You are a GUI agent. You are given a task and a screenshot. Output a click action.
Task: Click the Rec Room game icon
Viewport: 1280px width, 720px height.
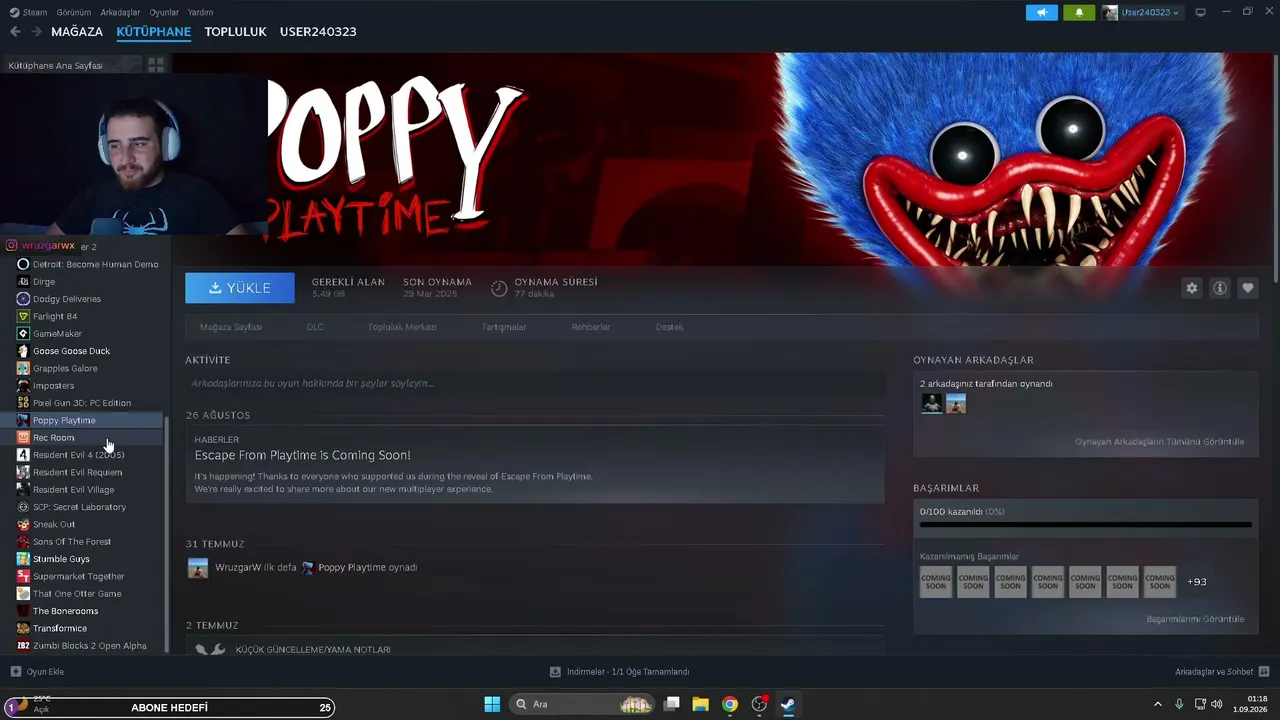coord(23,437)
